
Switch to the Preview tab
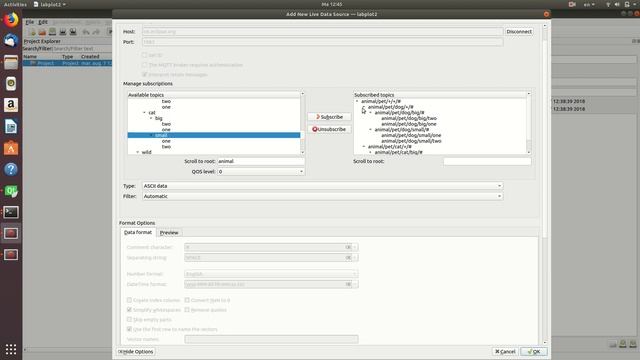pos(169,233)
